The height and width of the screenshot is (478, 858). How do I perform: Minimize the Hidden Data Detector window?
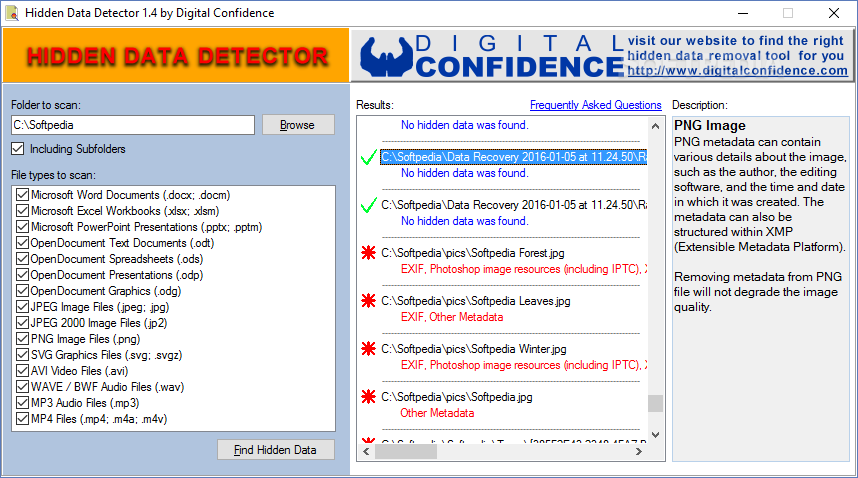click(743, 13)
